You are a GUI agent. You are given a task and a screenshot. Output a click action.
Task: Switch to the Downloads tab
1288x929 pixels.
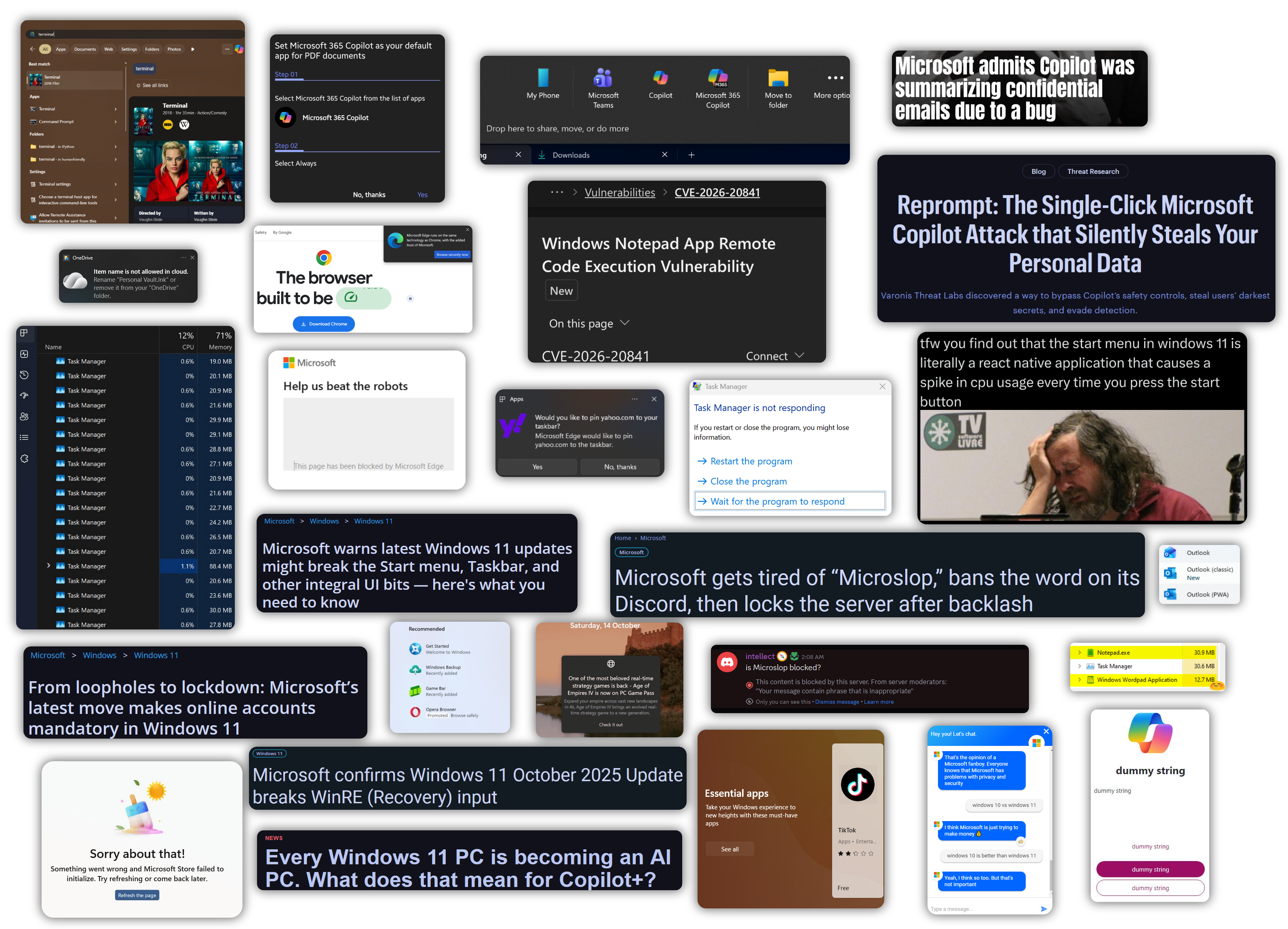(571, 155)
